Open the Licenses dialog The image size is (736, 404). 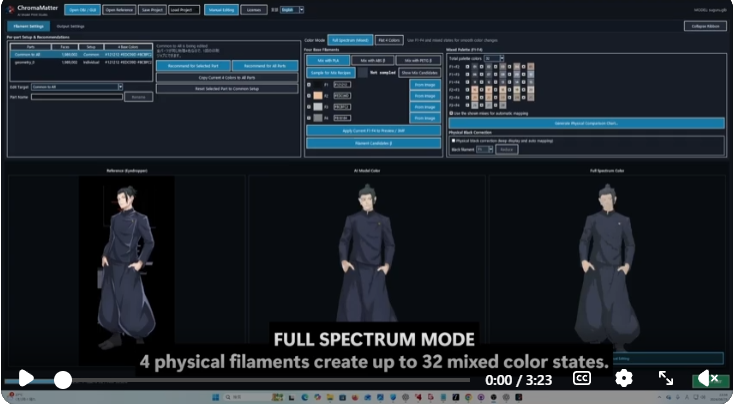[254, 10]
